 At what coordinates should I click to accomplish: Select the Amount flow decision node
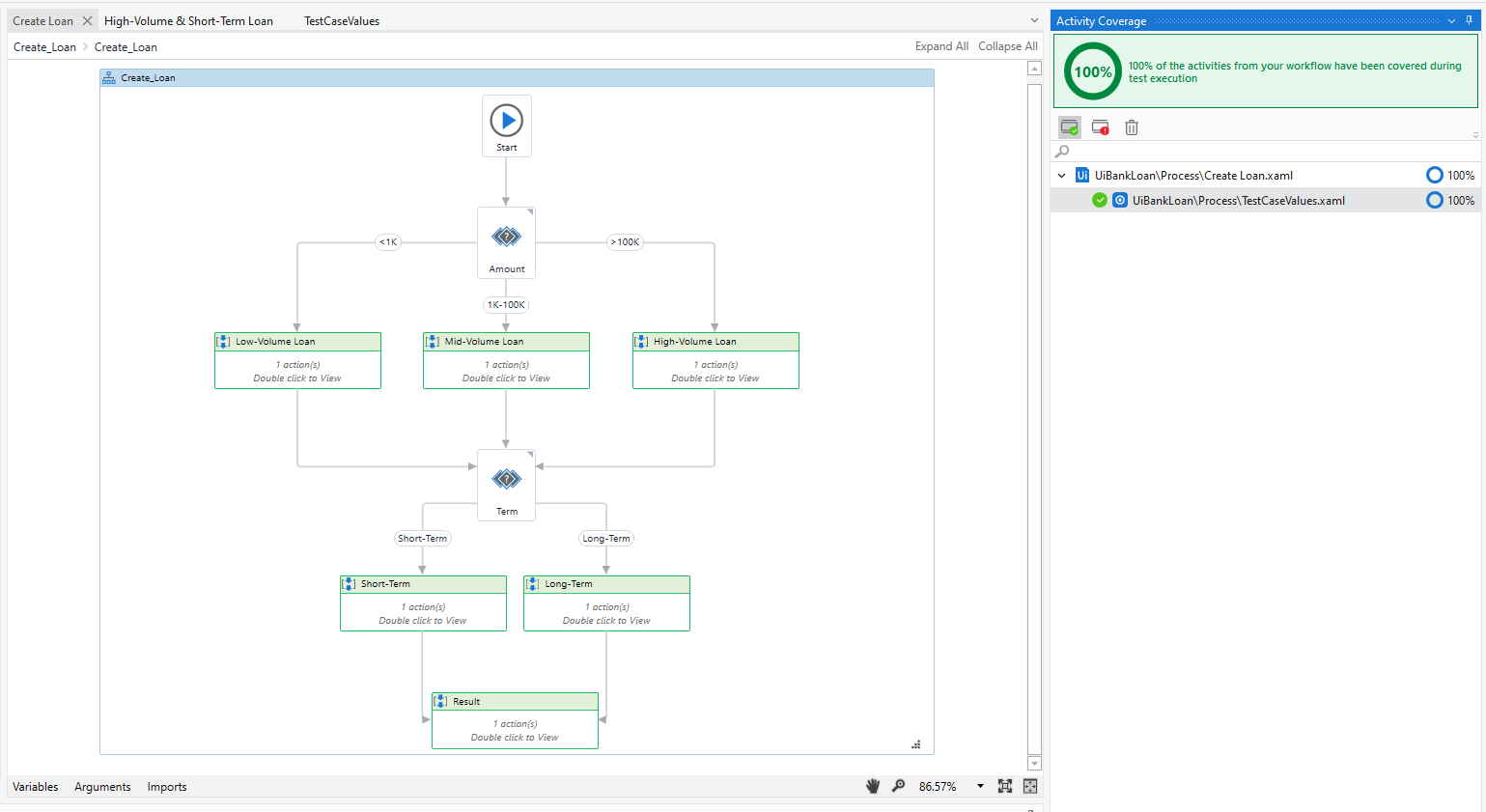click(x=506, y=243)
